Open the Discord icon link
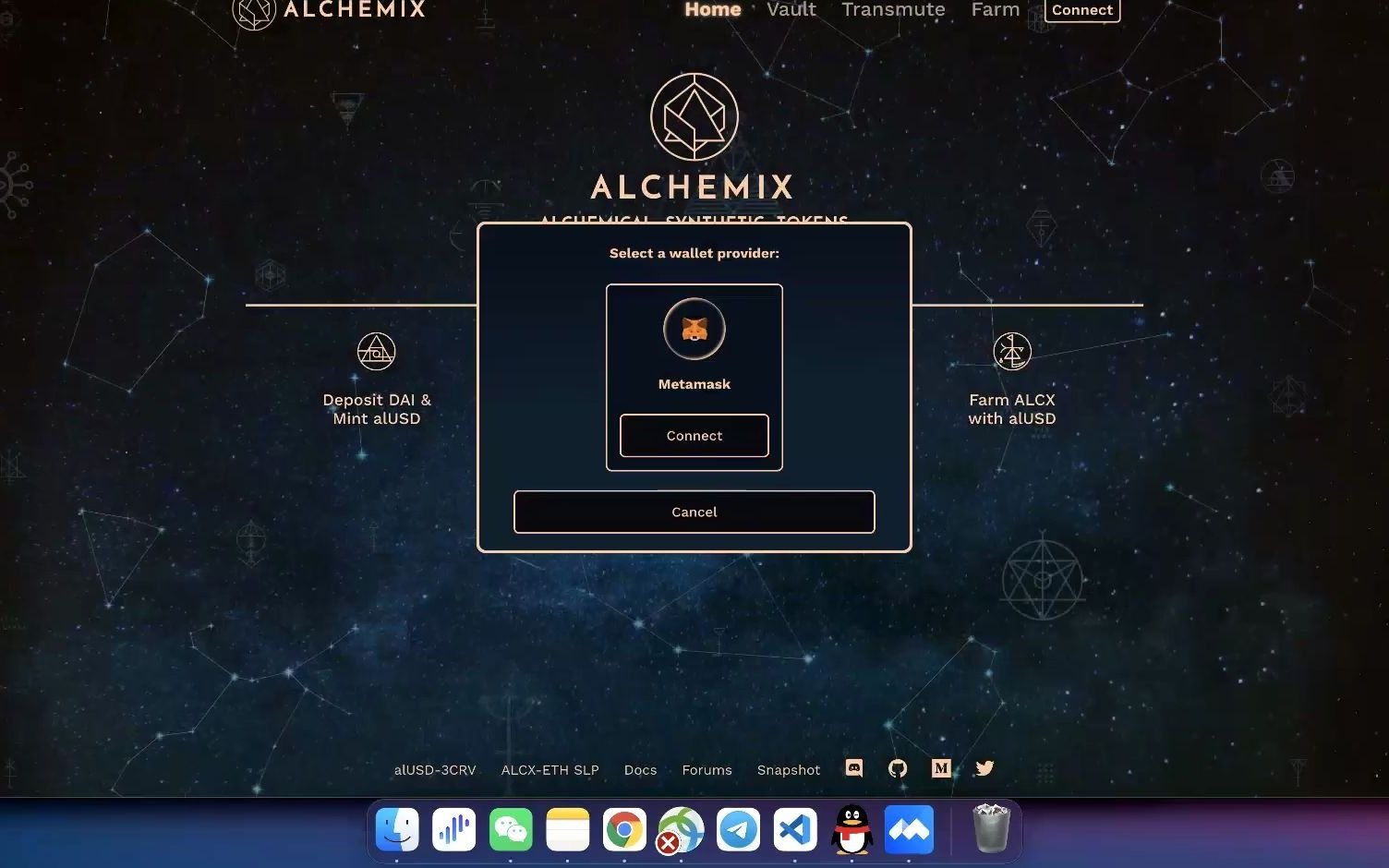 (x=854, y=768)
